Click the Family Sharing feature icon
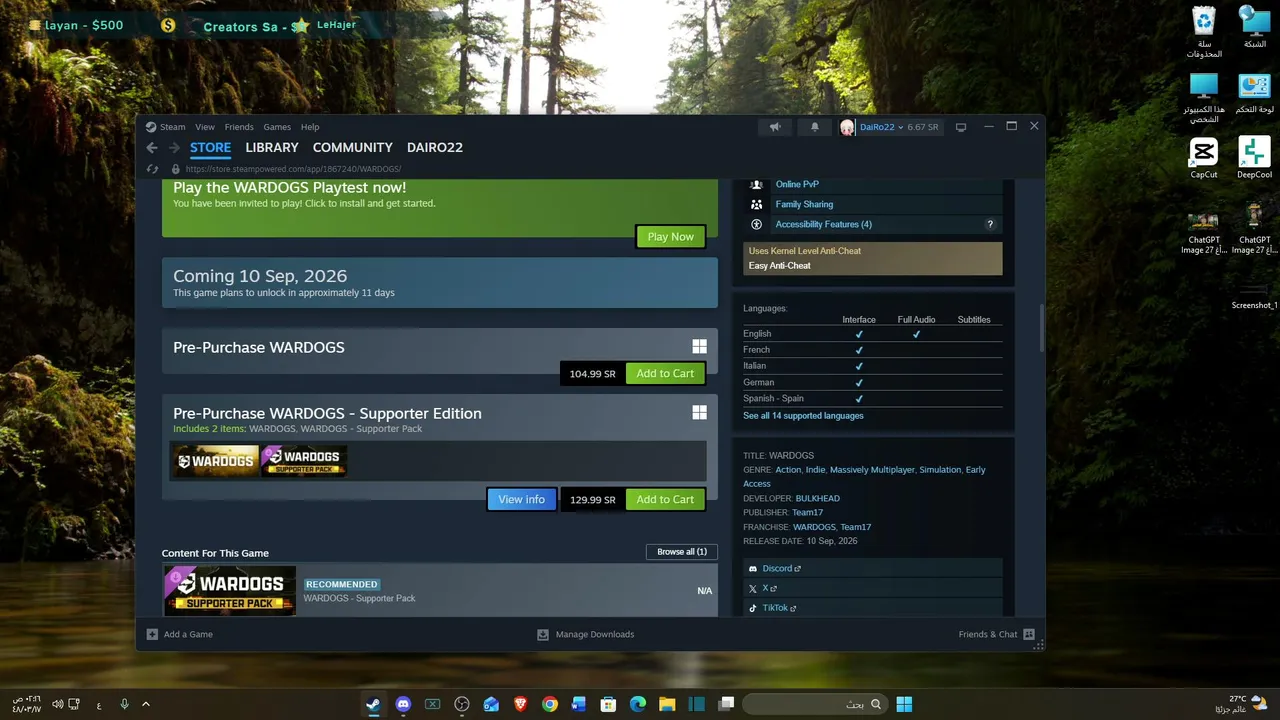The height and width of the screenshot is (720, 1280). (756, 204)
